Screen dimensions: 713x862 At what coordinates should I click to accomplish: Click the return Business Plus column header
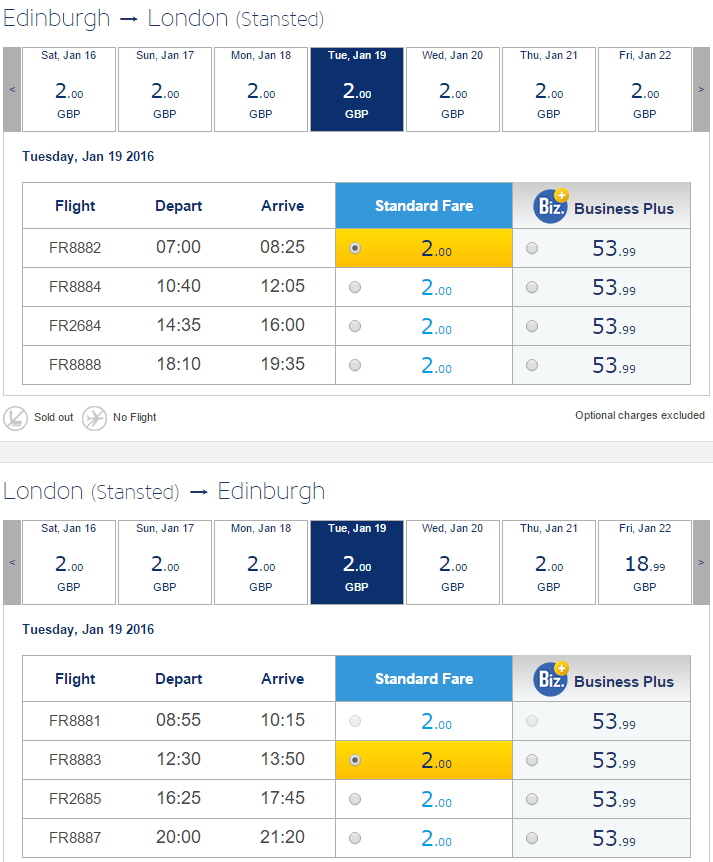[x=601, y=679]
